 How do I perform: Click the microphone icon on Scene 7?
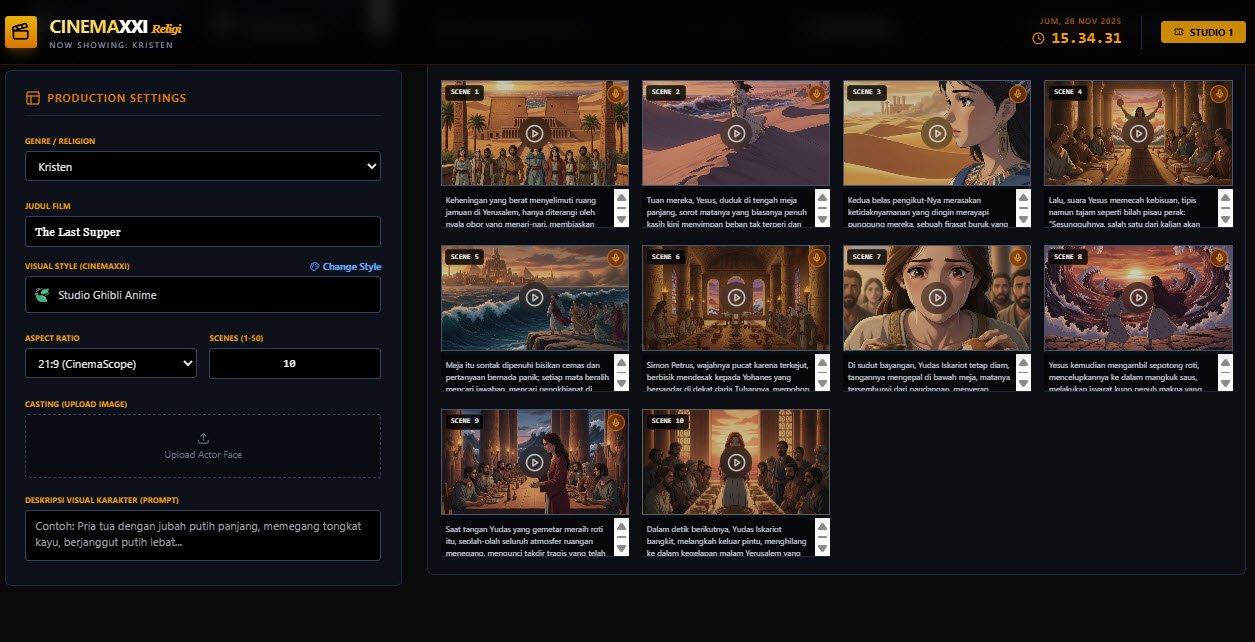click(x=1017, y=258)
